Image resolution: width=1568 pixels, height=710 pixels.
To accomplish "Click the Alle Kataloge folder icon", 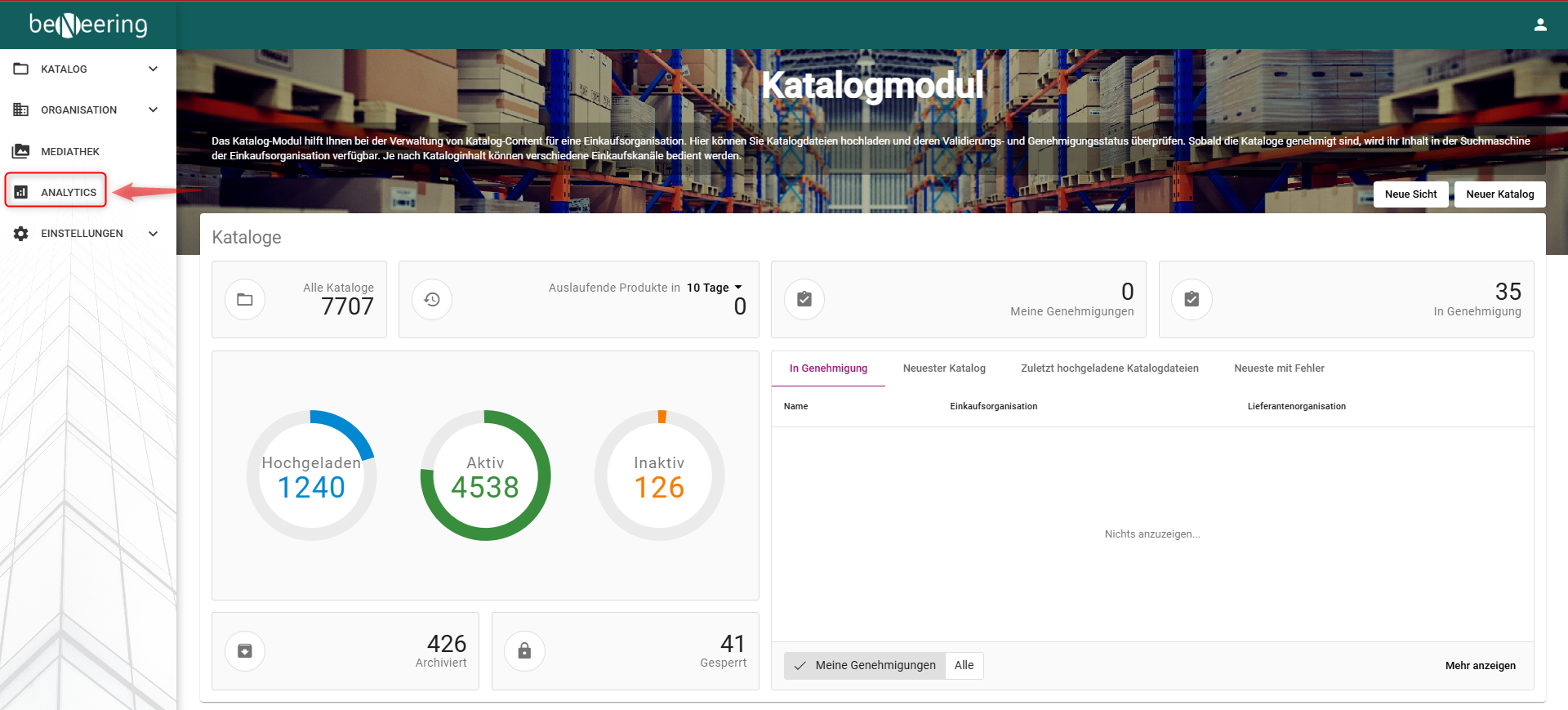I will 245,299.
